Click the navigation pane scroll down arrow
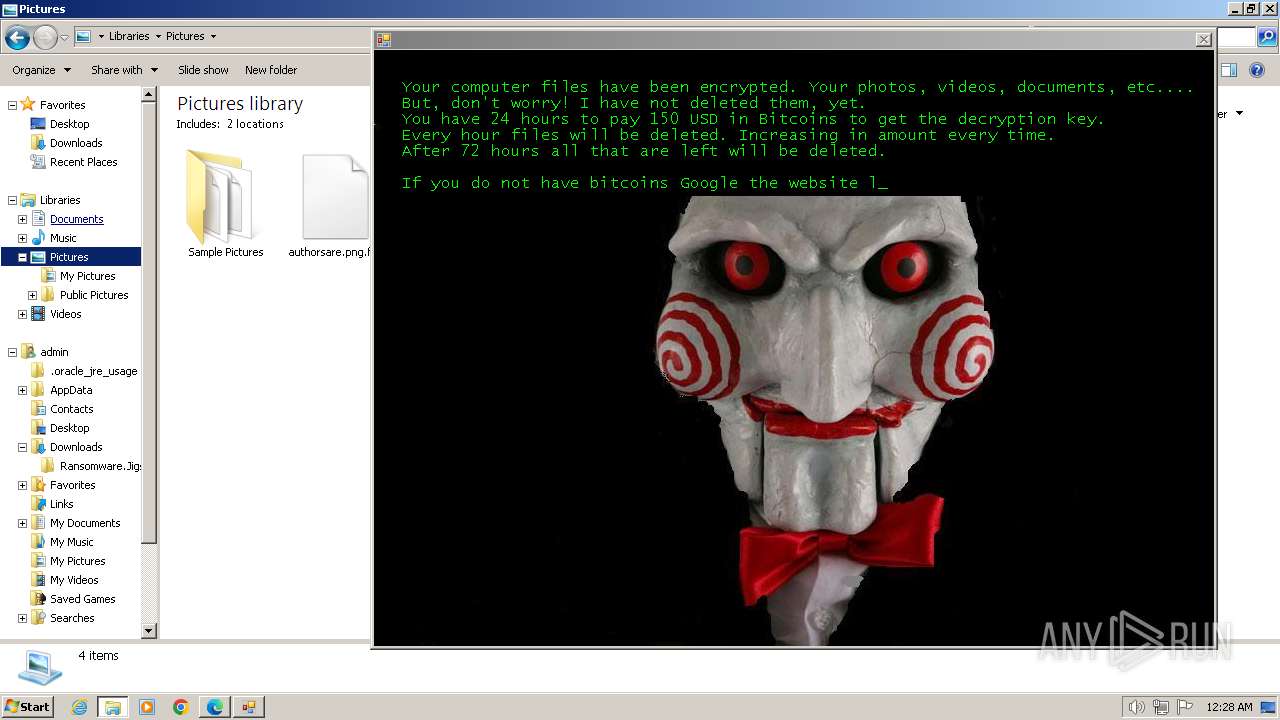The width and height of the screenshot is (1280, 720). click(x=149, y=631)
